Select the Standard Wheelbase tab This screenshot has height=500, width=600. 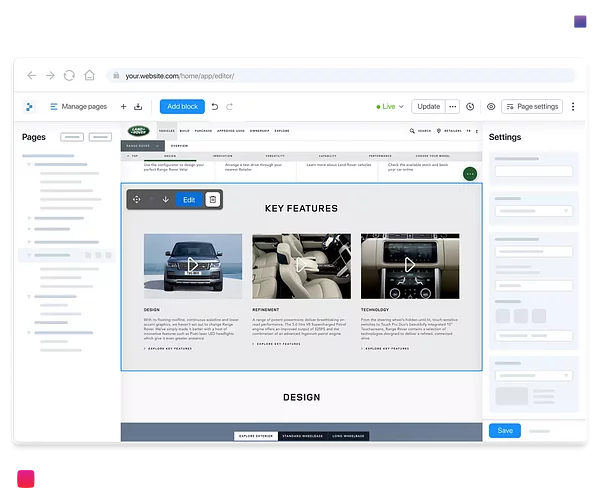pos(300,436)
